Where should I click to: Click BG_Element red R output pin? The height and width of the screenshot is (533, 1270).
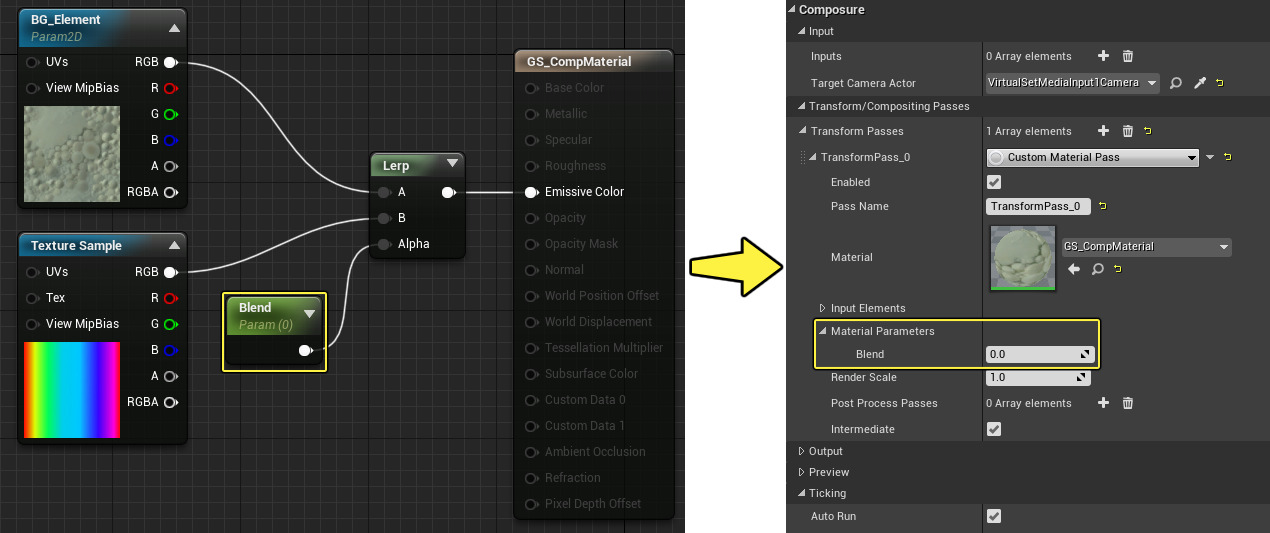[x=170, y=88]
